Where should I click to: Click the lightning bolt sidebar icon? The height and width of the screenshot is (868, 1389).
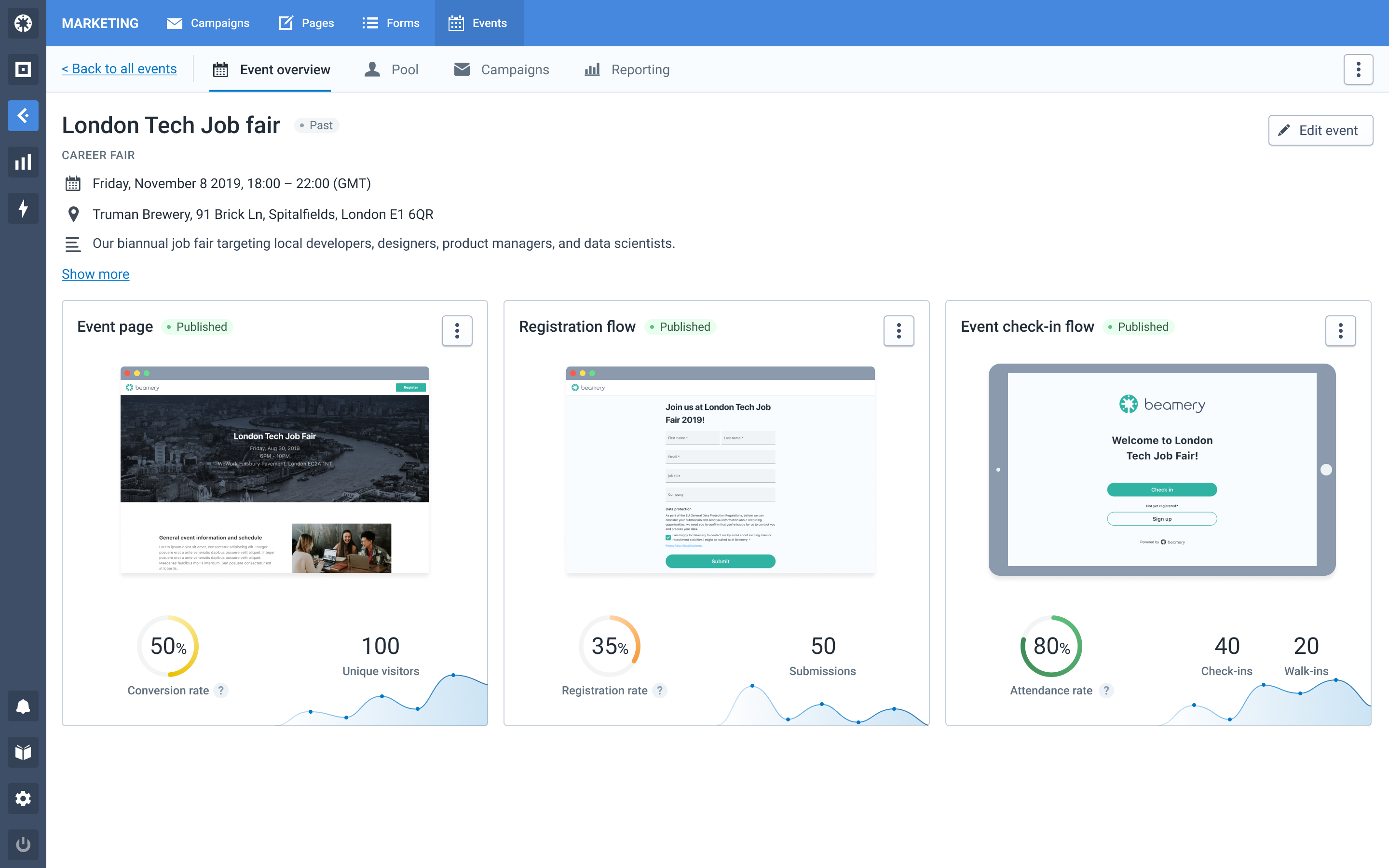coord(23,208)
